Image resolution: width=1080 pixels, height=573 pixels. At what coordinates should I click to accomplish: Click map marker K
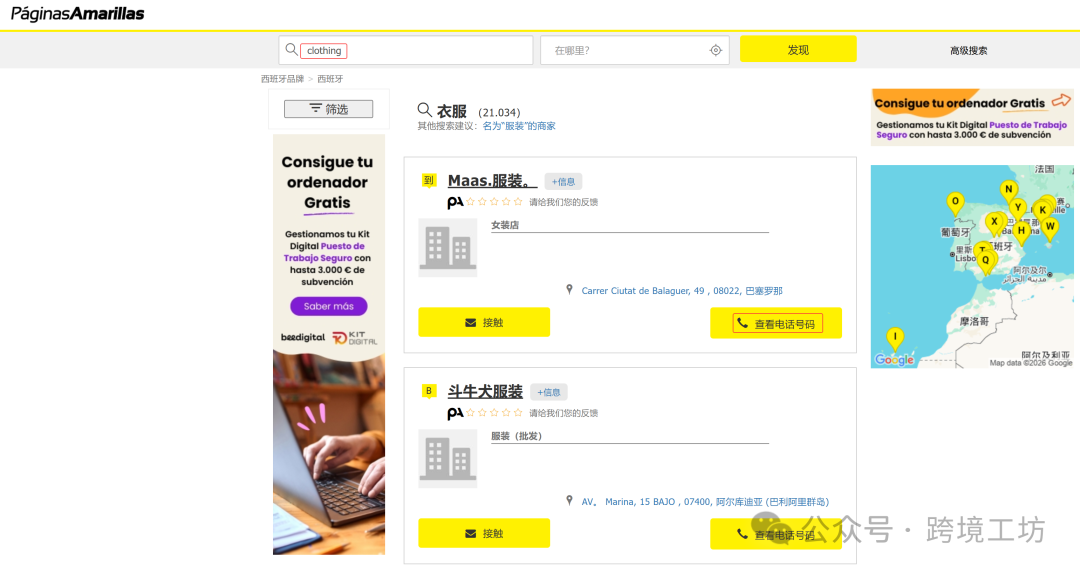pyautogui.click(x=1042, y=210)
